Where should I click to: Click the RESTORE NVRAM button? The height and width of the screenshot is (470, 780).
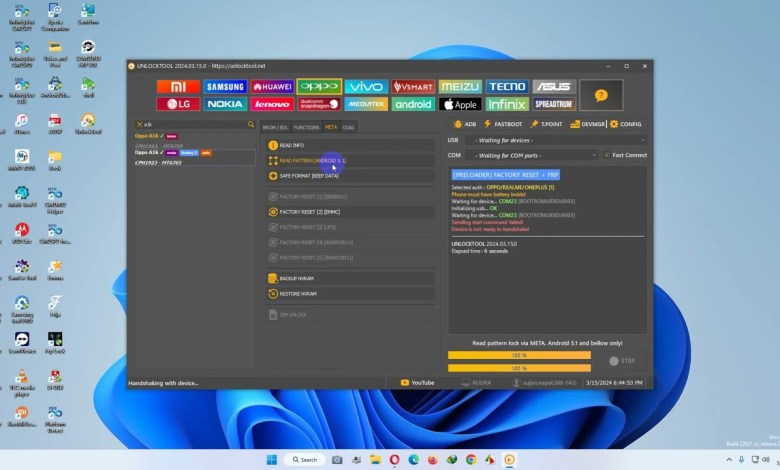coord(350,294)
